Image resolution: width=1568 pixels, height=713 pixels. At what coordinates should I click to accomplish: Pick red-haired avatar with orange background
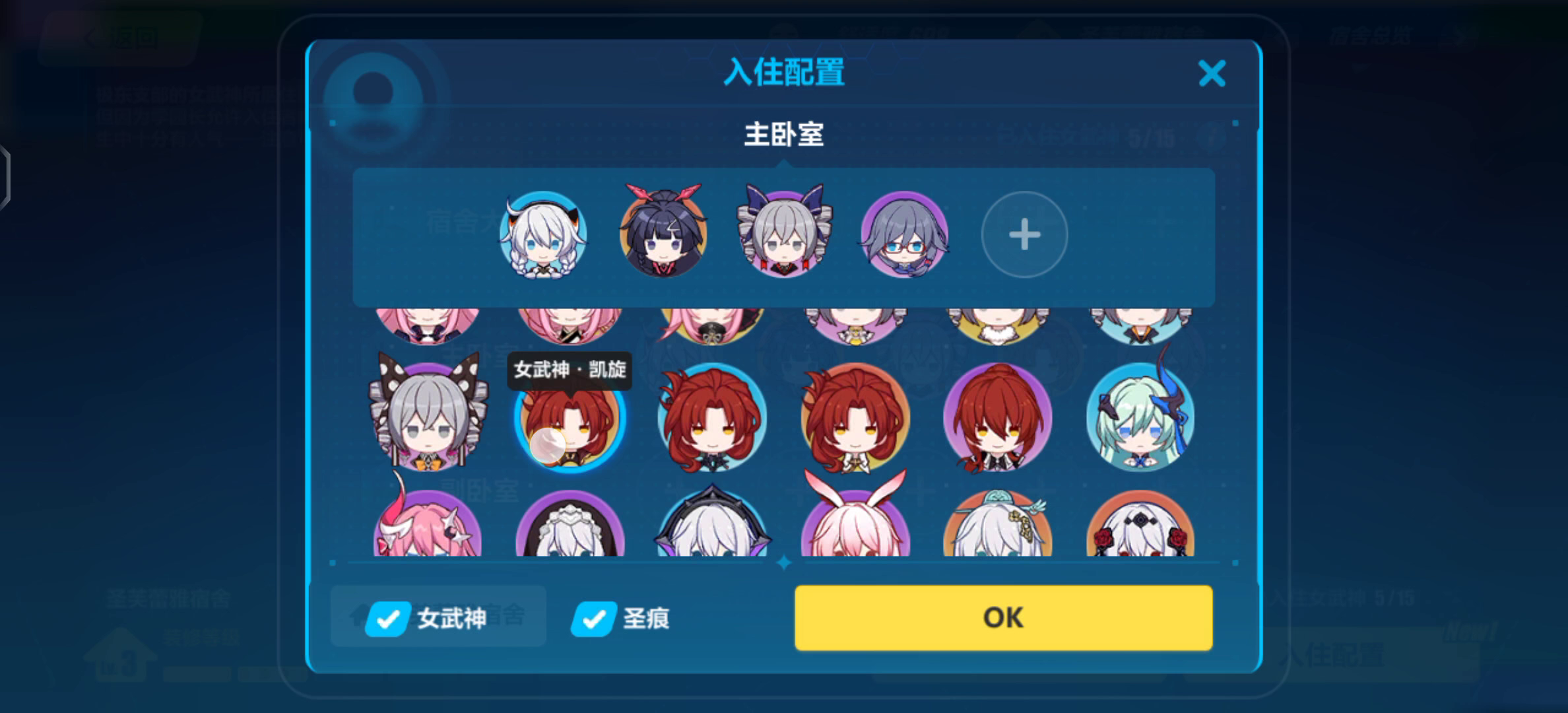pyautogui.click(x=855, y=417)
